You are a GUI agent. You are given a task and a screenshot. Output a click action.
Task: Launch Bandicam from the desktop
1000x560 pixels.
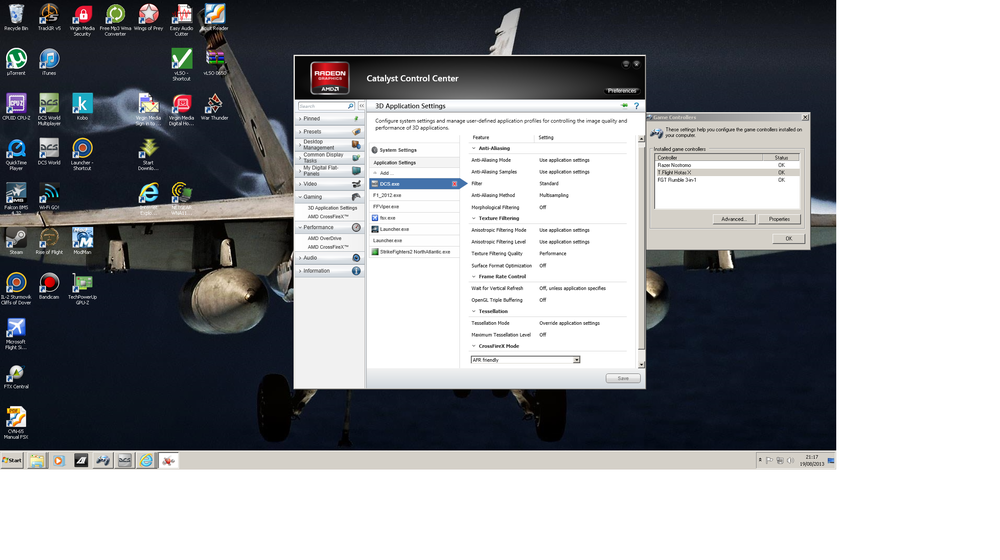pyautogui.click(x=49, y=286)
